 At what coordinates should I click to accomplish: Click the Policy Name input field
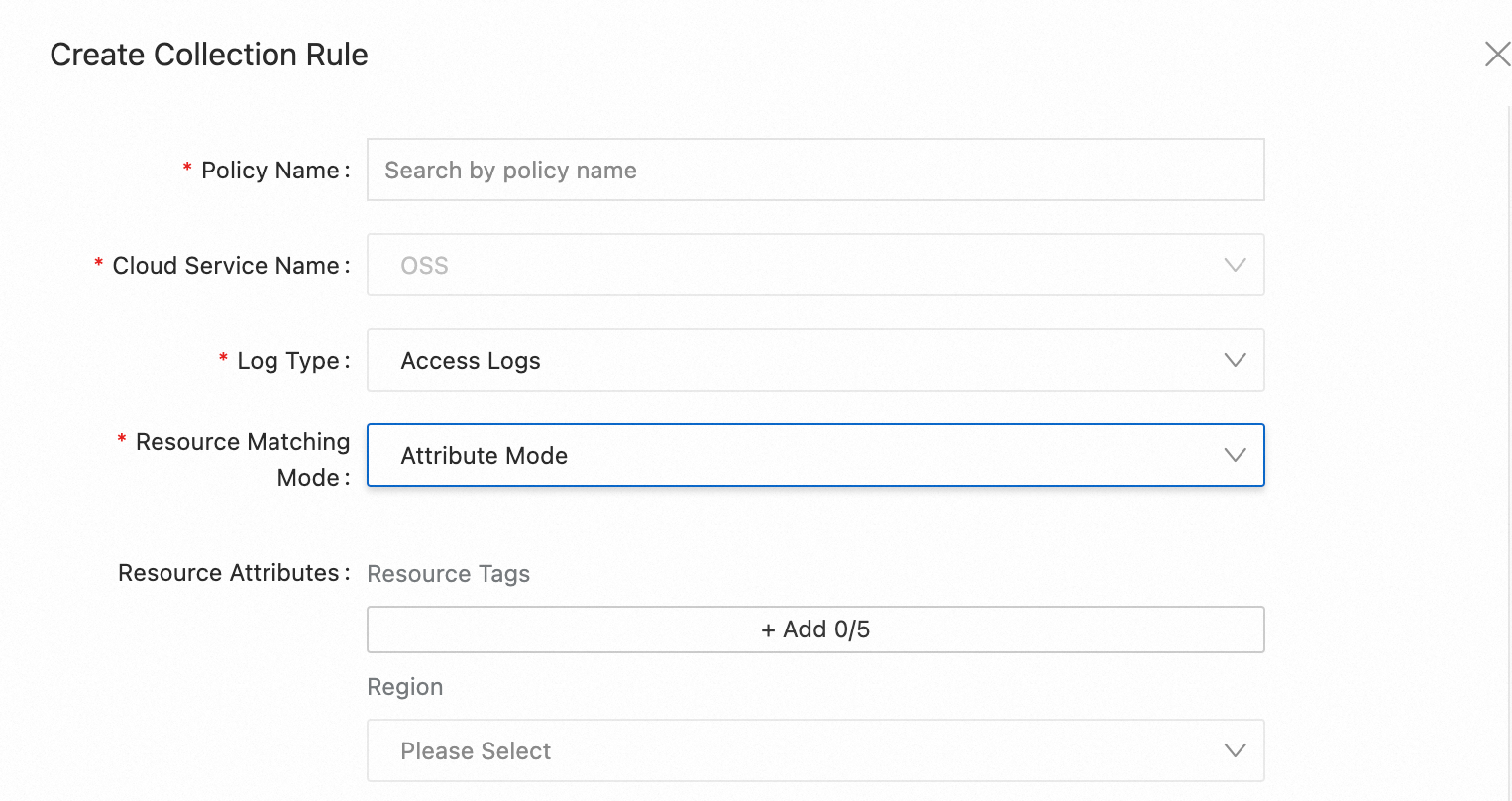[x=814, y=170]
